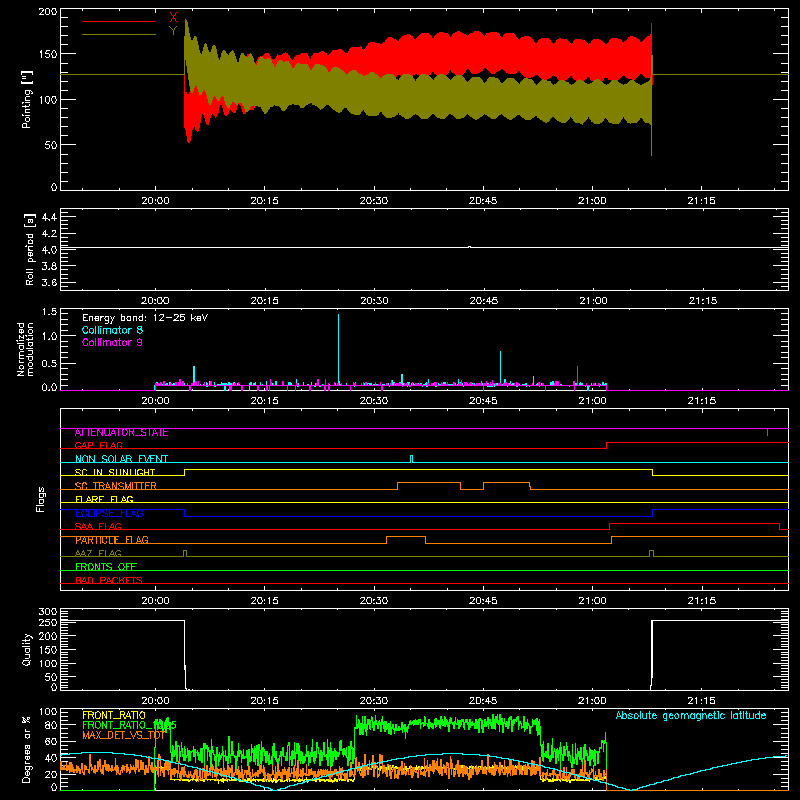Viewport: 800px width, 800px height.
Task: Click the 'Degrees or %' axis title
Action: pos(27,750)
